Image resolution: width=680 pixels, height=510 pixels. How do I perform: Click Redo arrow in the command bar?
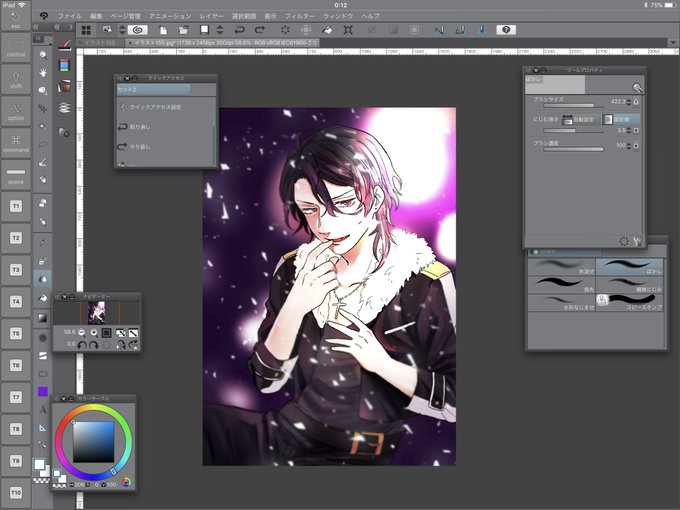click(x=260, y=30)
